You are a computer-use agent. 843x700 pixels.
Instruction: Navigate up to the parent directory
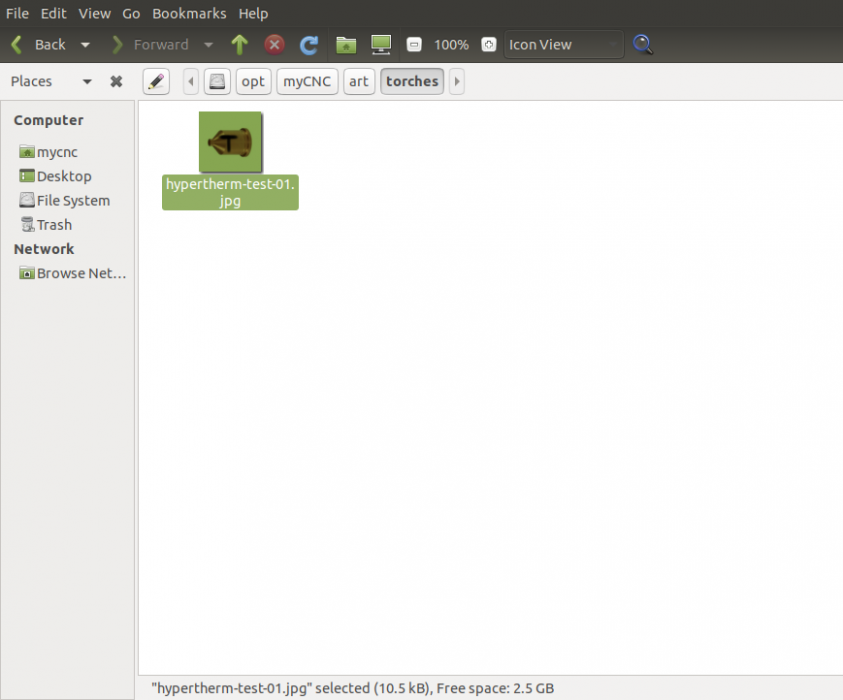tap(239, 44)
